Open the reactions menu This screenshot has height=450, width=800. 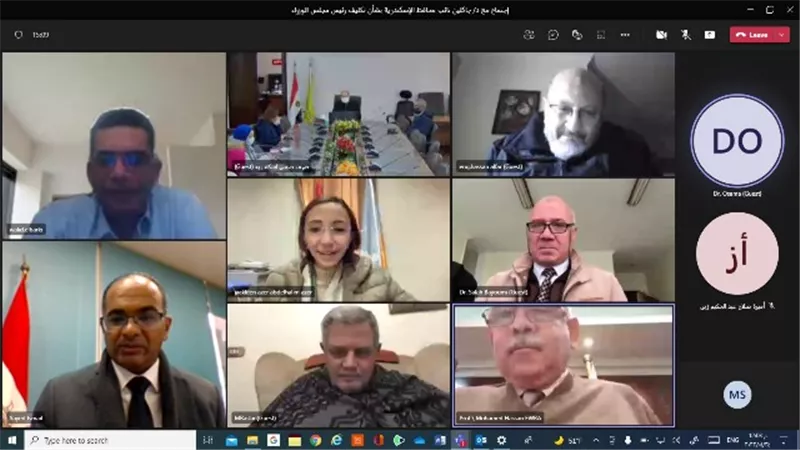click(x=577, y=35)
